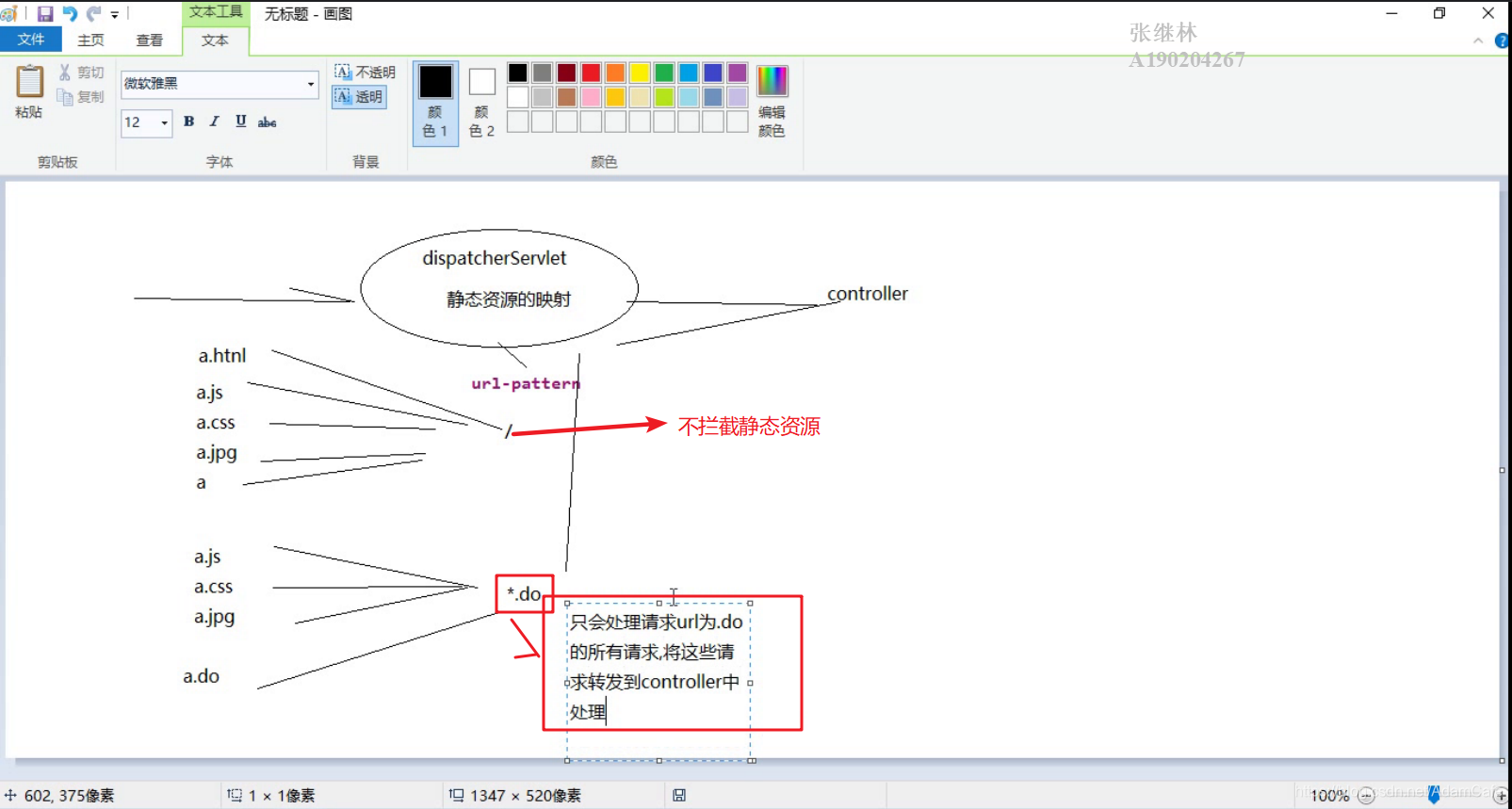Click the 剪切 cut button
1512x809 pixels.
click(x=81, y=73)
